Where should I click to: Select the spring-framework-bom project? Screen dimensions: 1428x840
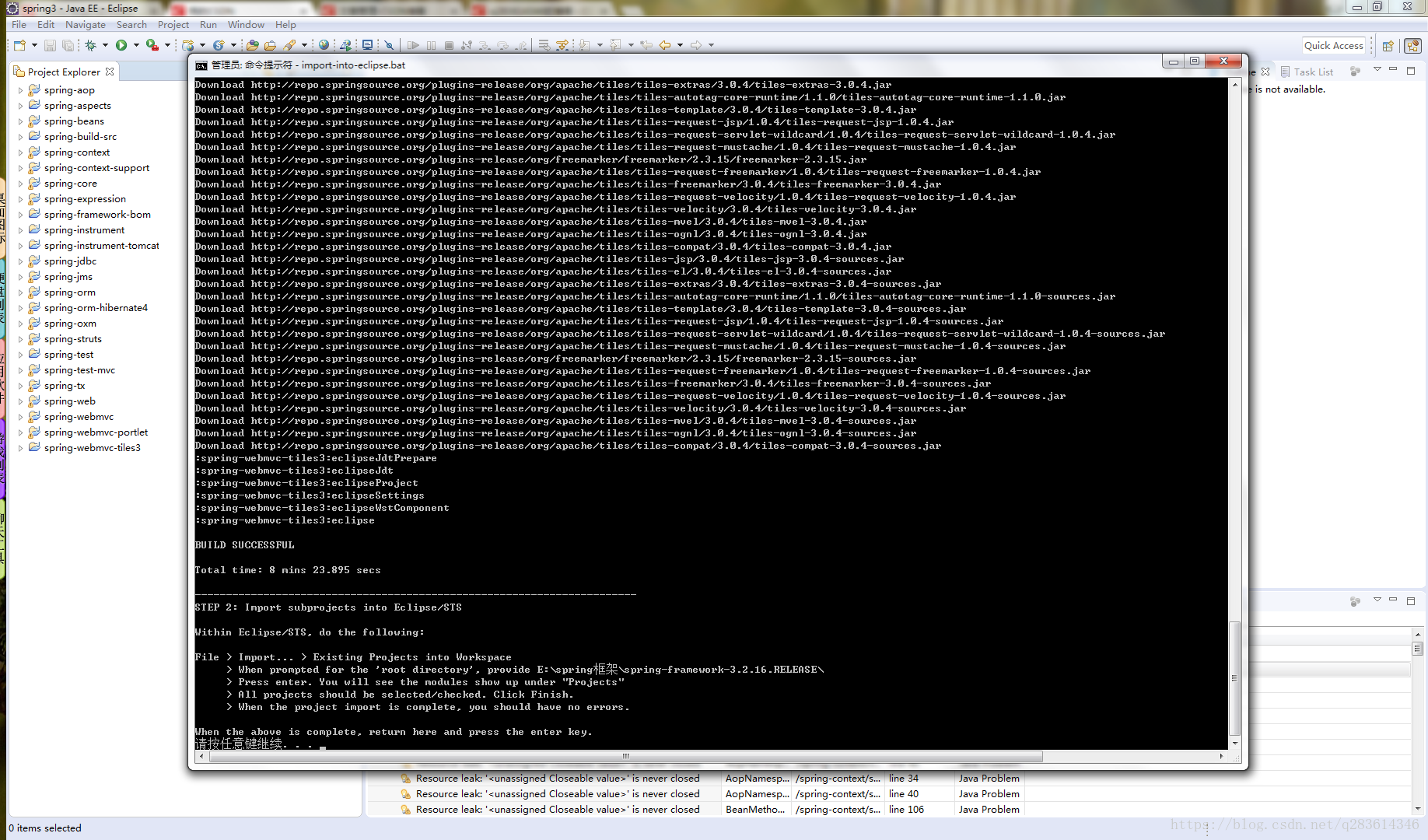click(97, 215)
